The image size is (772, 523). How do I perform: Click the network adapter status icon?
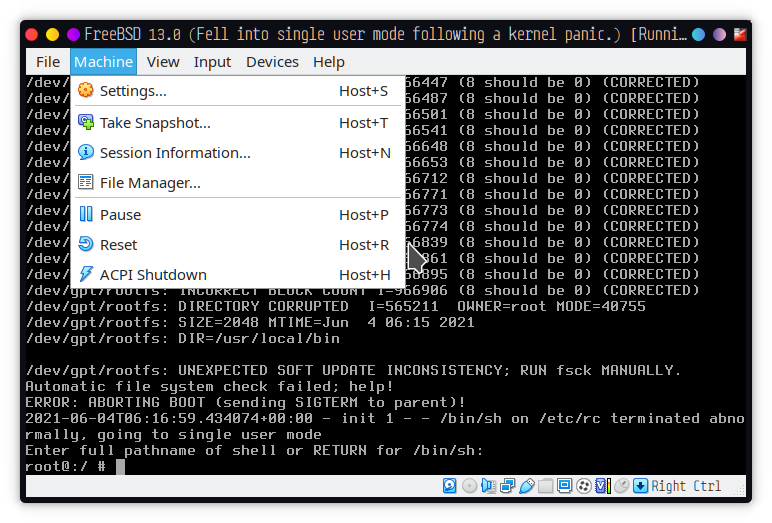(507, 486)
